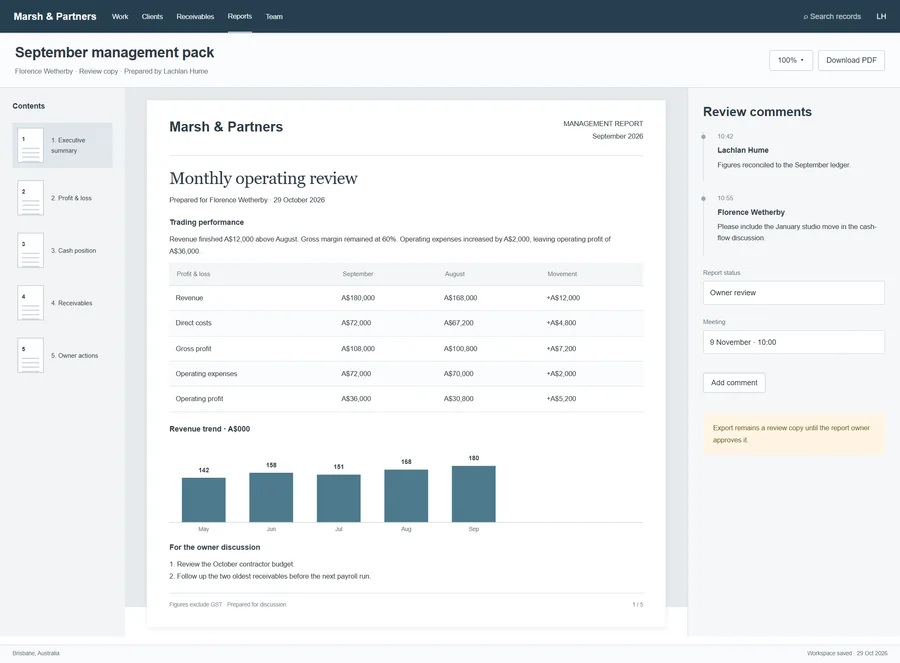Open '1. Executive summary' contents label
This screenshot has width=900, height=663.
tap(68, 145)
